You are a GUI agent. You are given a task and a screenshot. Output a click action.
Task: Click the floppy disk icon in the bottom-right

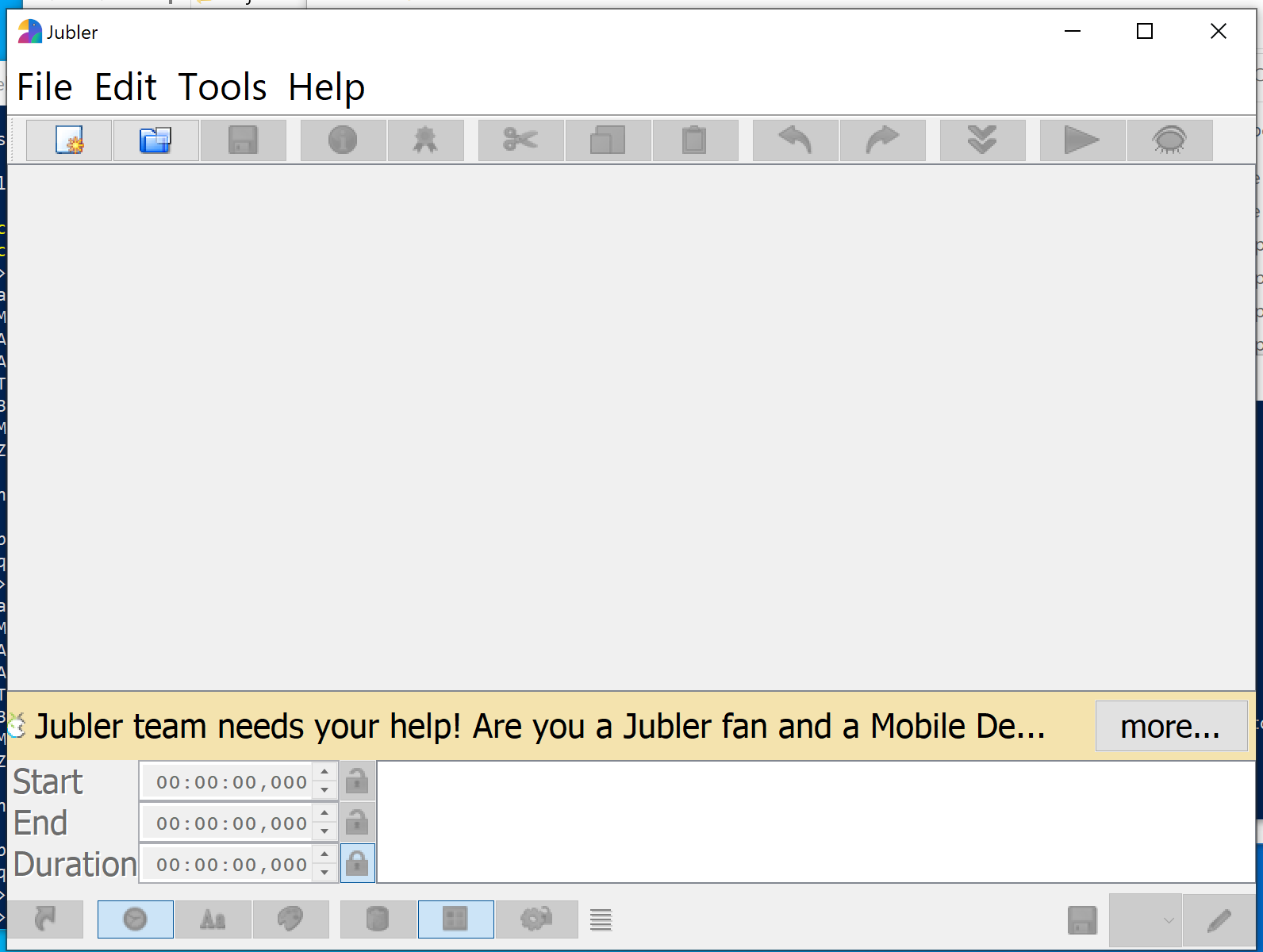pyautogui.click(x=1082, y=920)
